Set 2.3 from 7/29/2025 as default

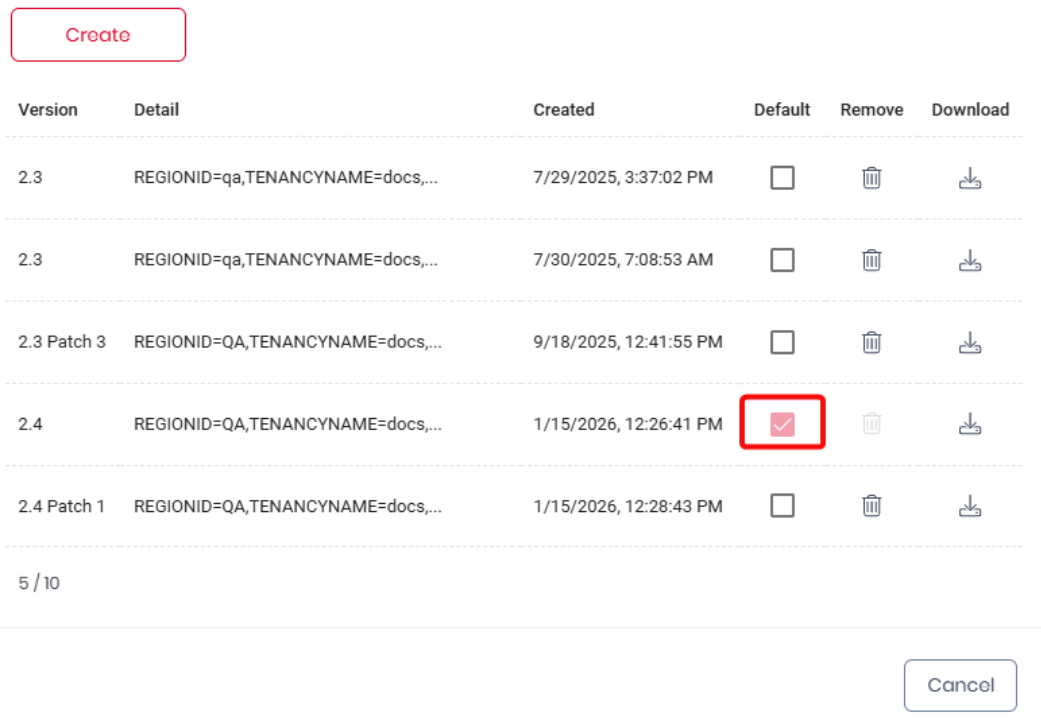(782, 178)
